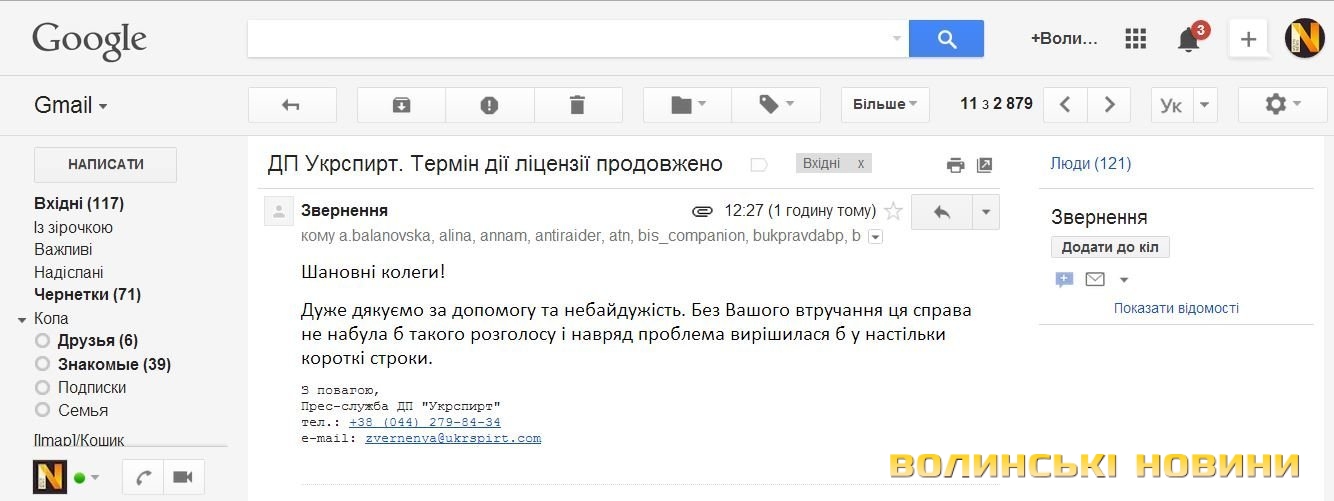Open notifications bell
Viewport: 1334px width, 501px height.
tap(1188, 40)
